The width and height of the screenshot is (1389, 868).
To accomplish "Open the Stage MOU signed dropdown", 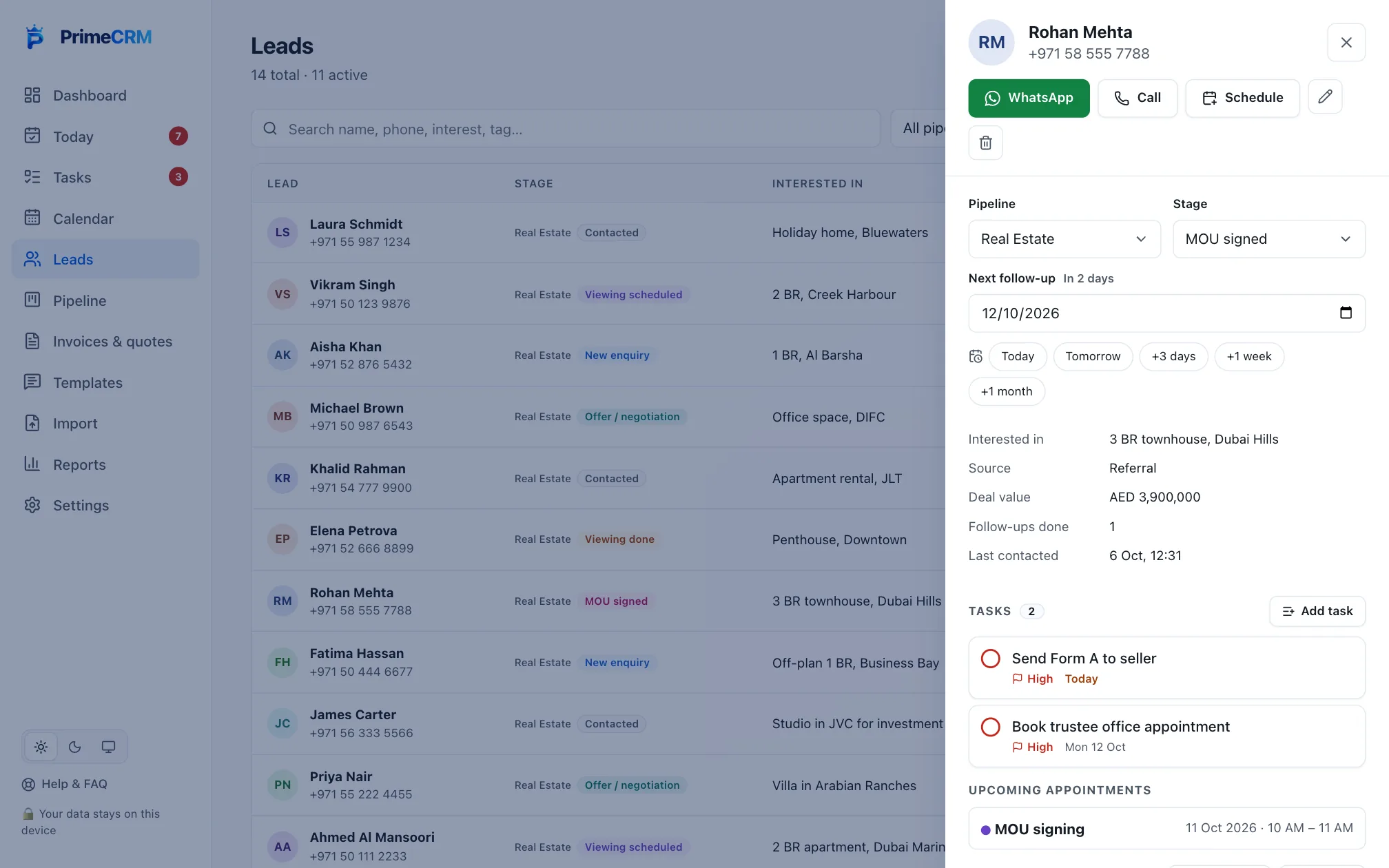I will tap(1268, 239).
